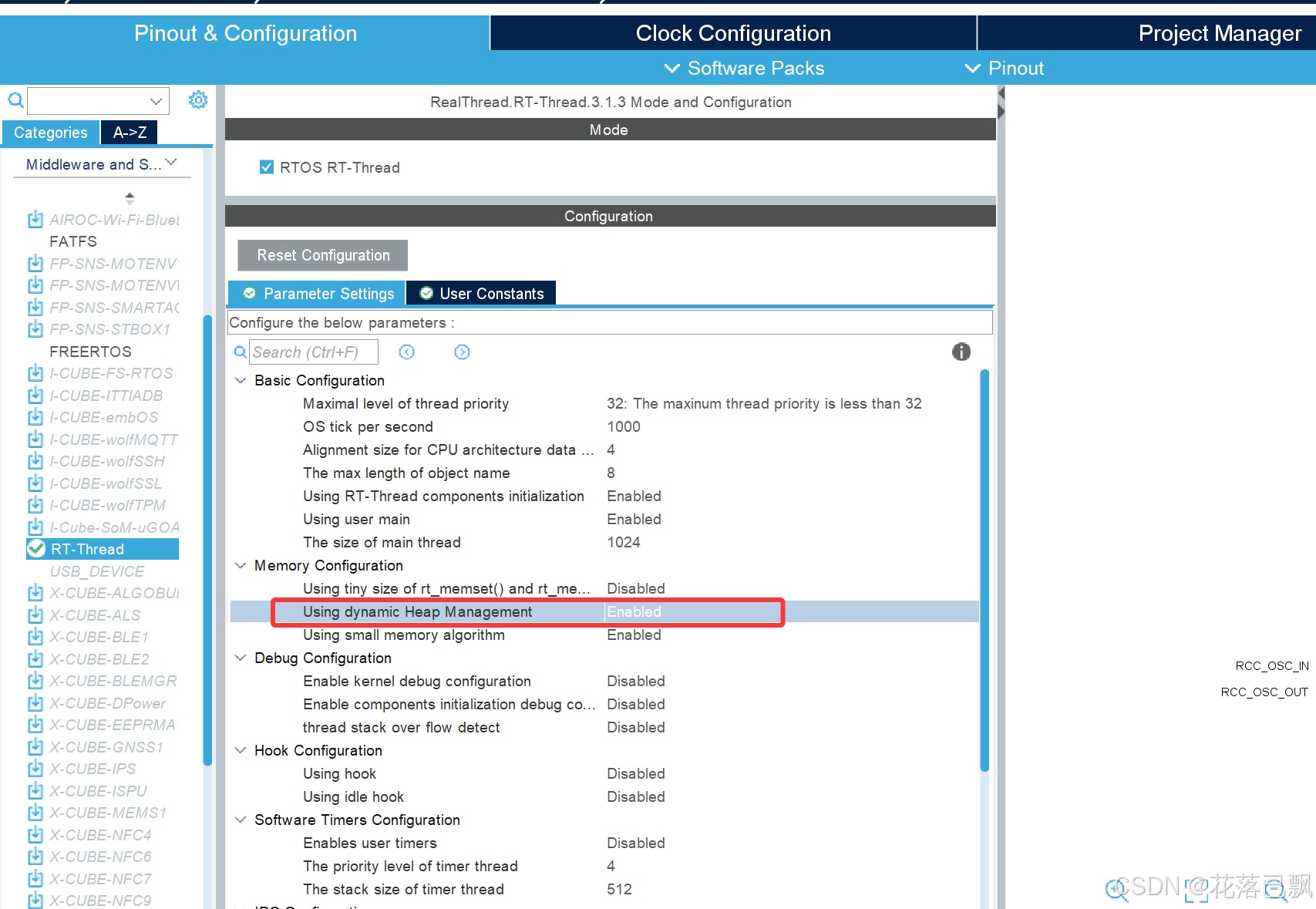Switch to Pinout & Configuration tab
This screenshot has height=909, width=1316.
click(x=245, y=33)
